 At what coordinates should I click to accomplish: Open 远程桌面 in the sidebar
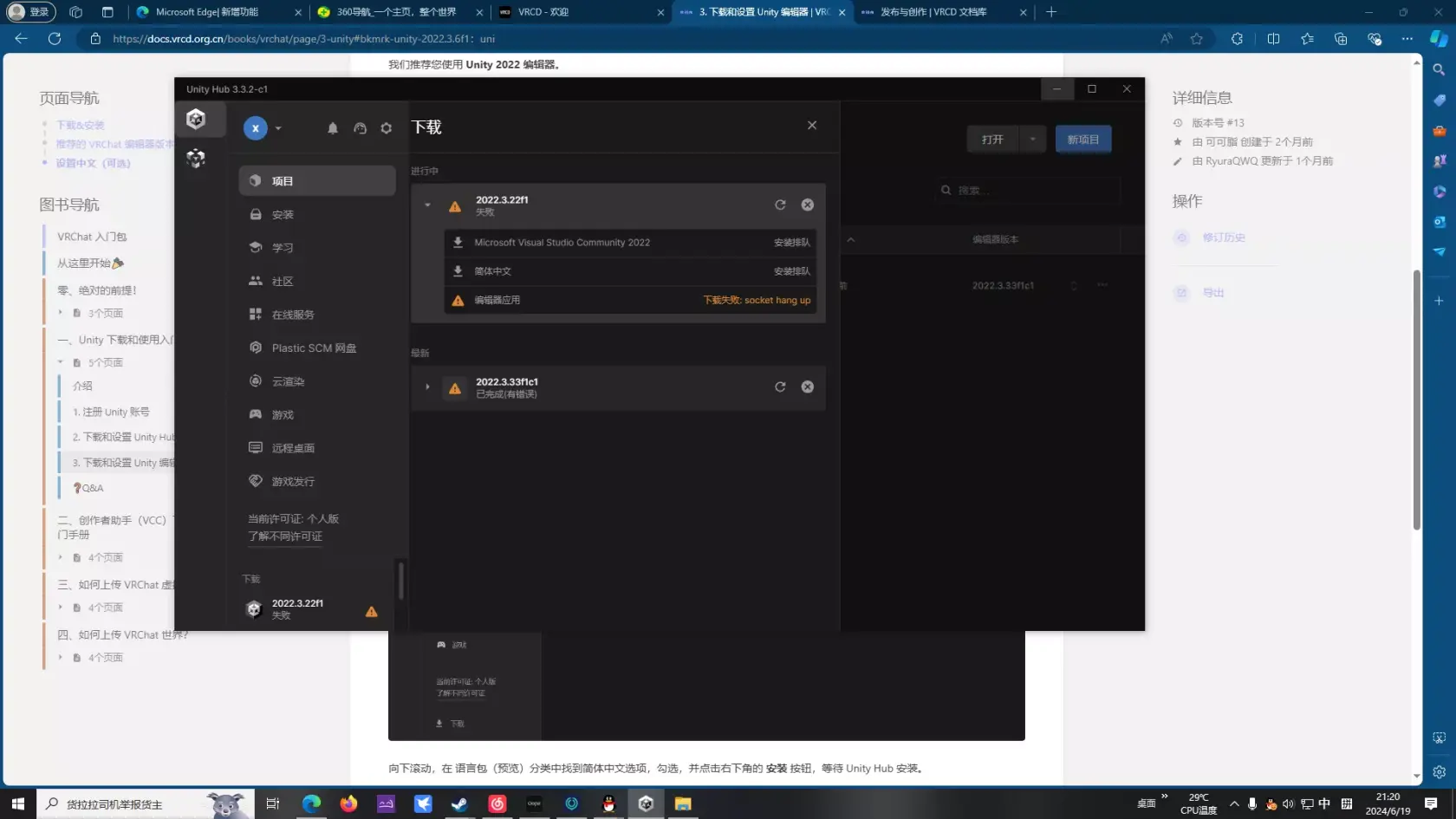pyautogui.click(x=317, y=448)
